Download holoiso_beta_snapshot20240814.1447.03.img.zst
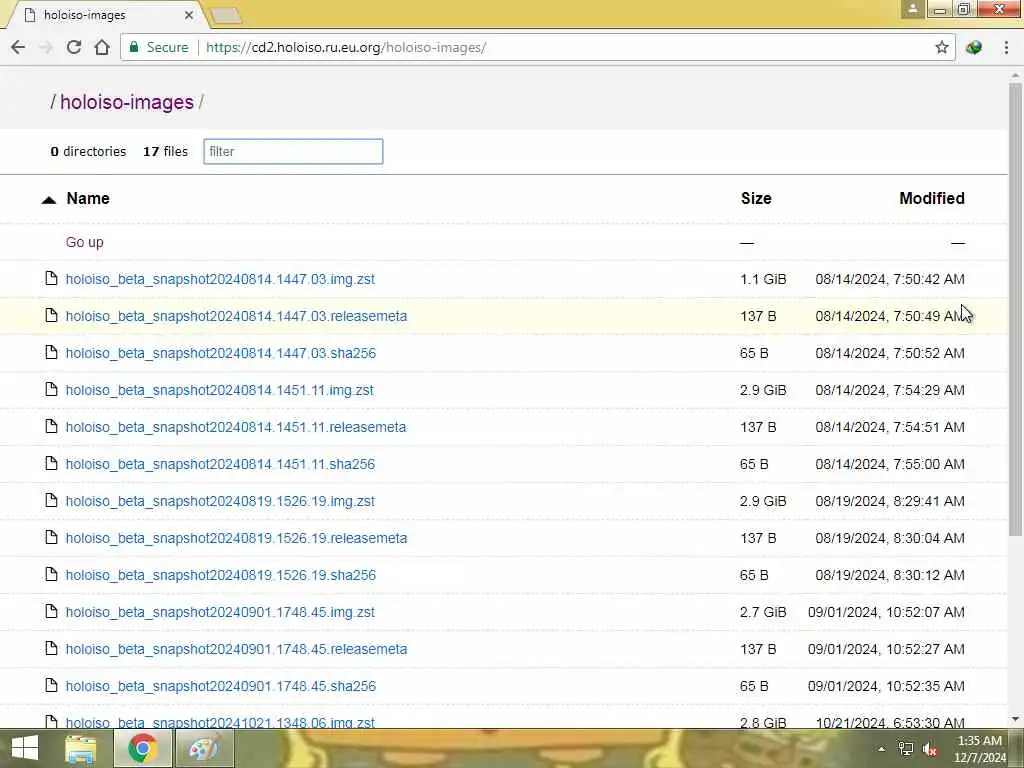Viewport: 1024px width, 768px height. [220, 279]
